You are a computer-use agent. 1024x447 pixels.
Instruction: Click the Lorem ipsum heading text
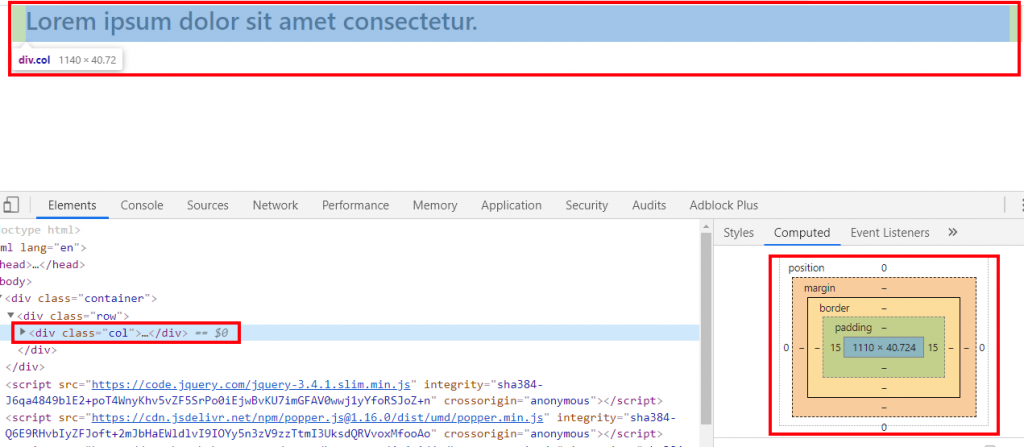[x=252, y=22]
